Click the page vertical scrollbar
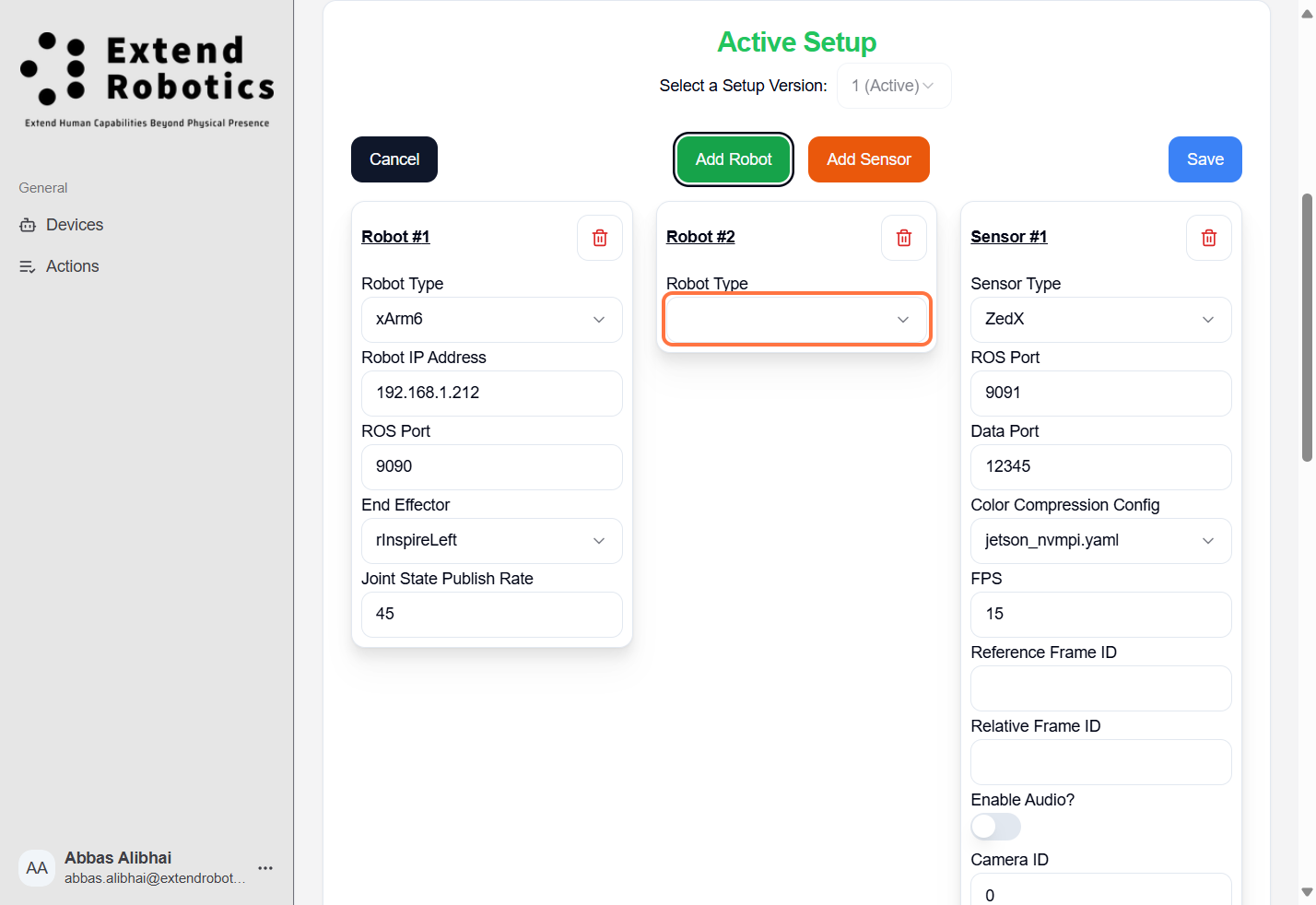 tap(1307, 327)
